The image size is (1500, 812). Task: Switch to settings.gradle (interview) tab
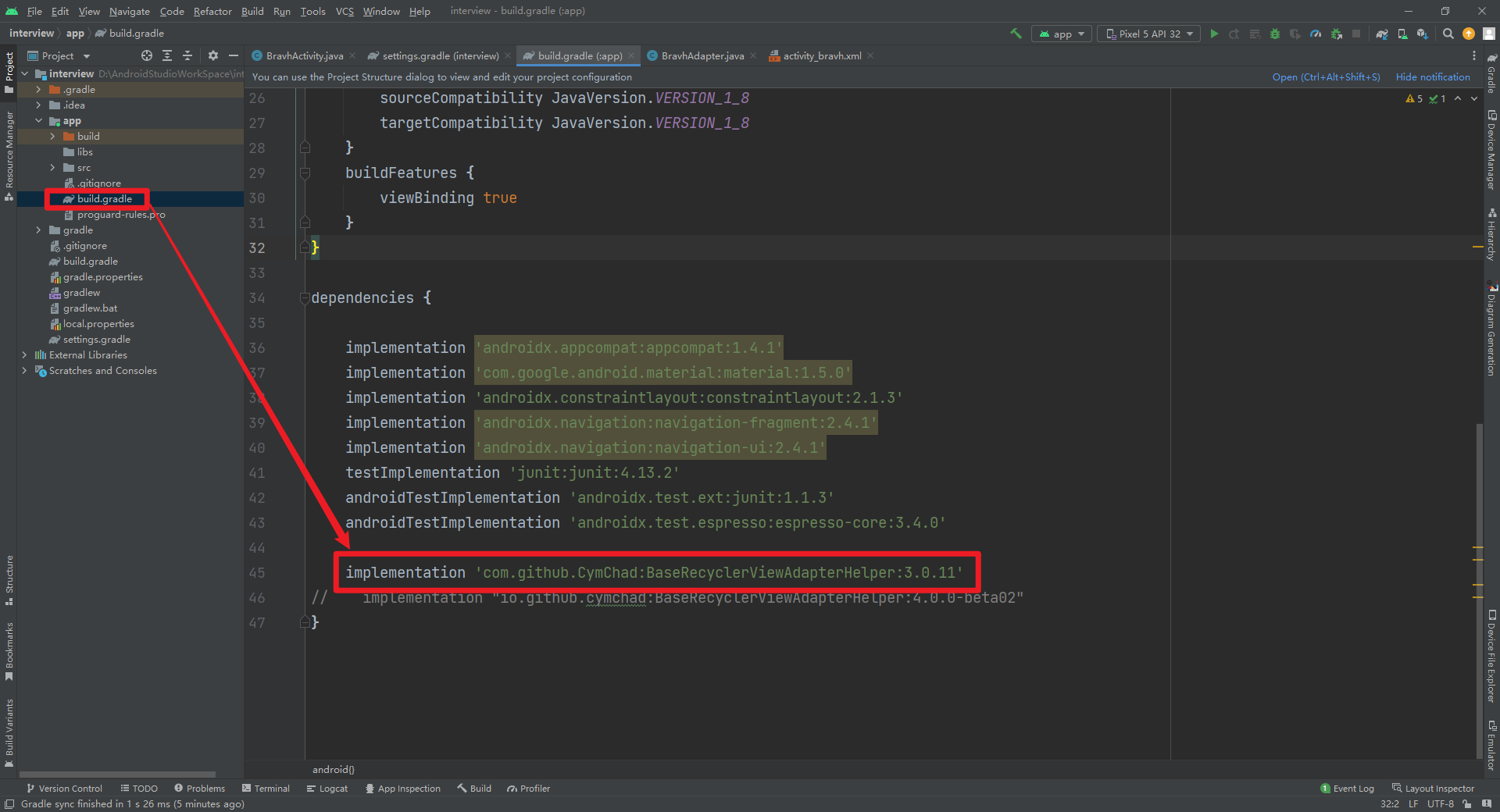click(x=440, y=55)
